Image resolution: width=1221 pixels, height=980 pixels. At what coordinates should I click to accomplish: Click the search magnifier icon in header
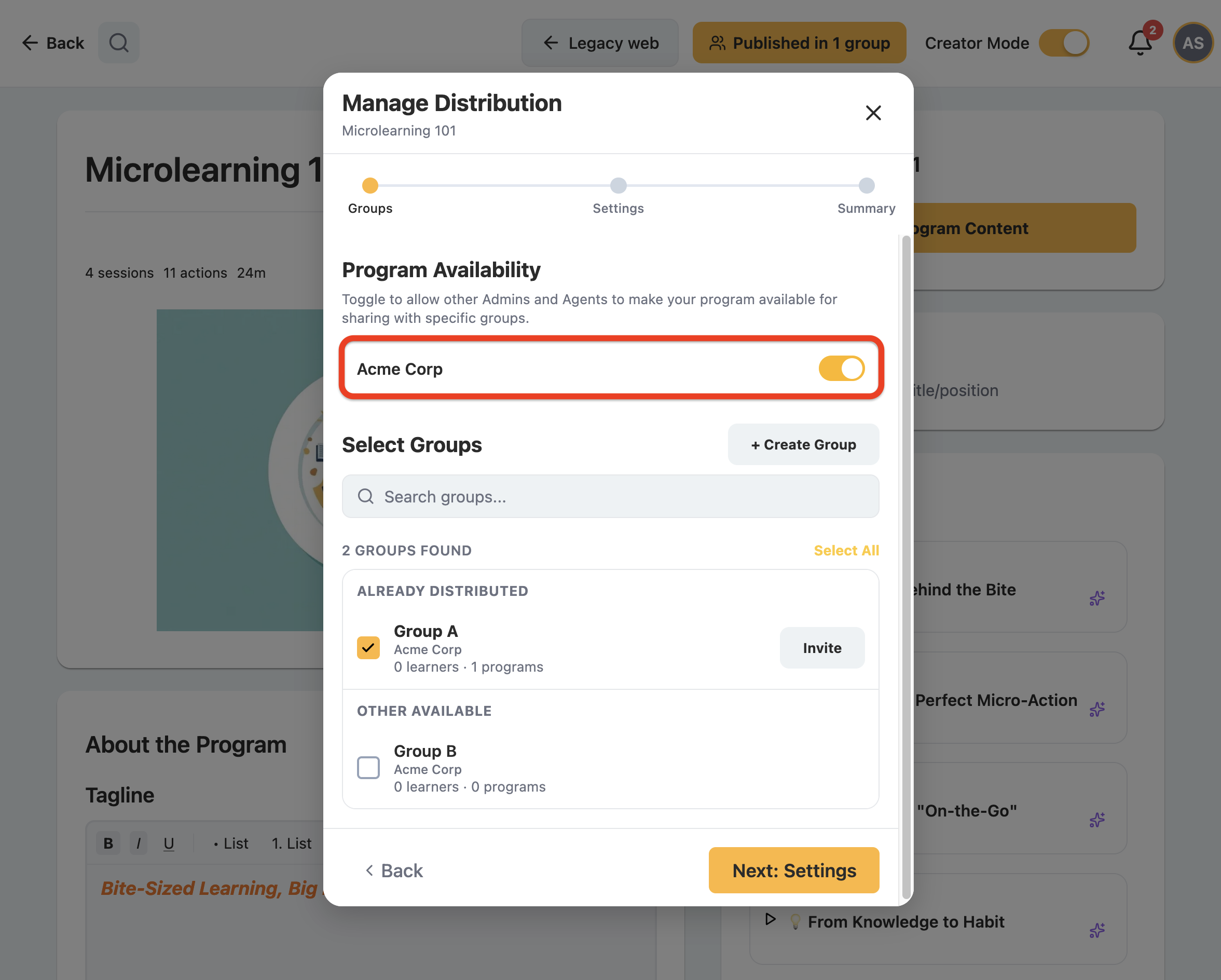[x=118, y=43]
